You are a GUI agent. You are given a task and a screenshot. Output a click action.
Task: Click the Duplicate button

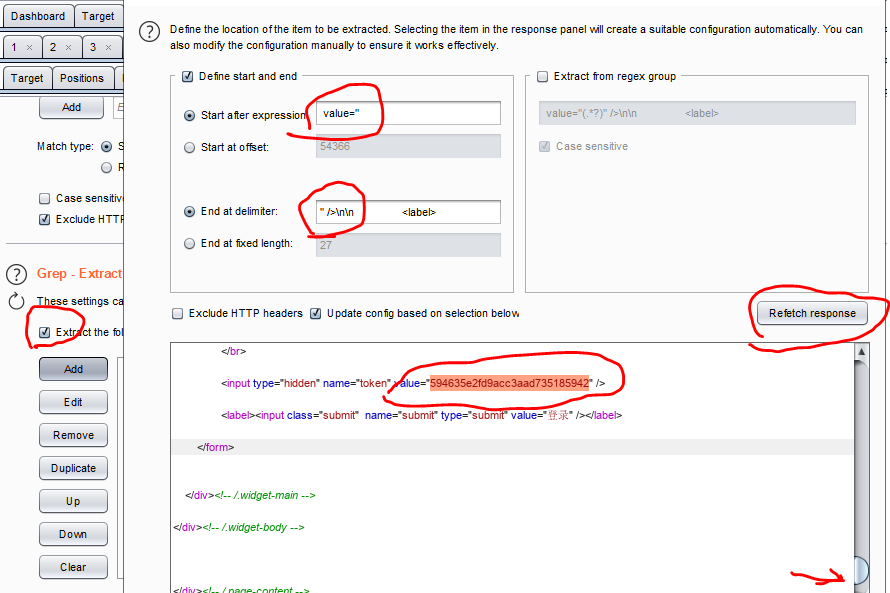point(73,468)
